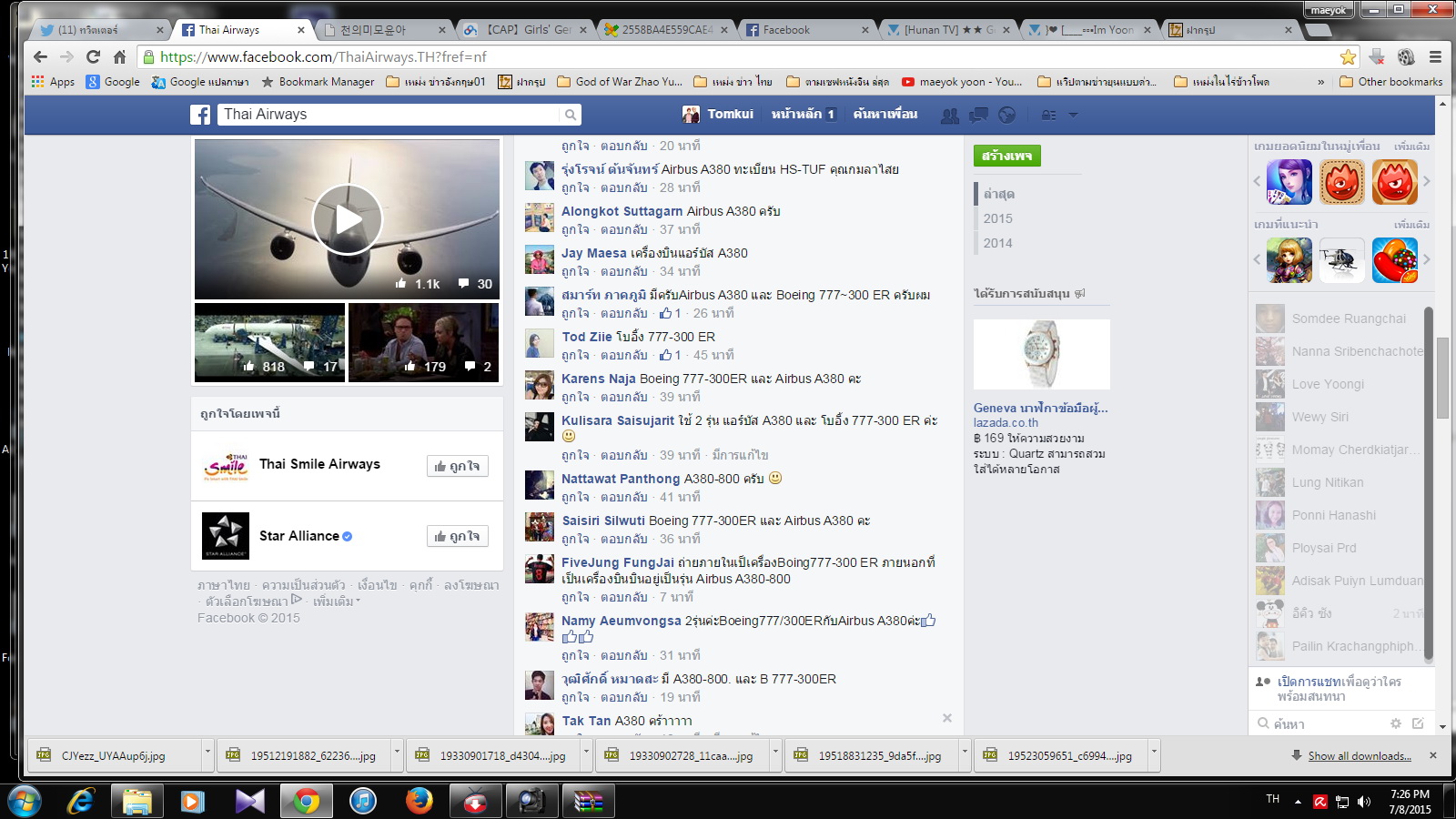Launch the helicopter game icon
Viewport: 1456px width, 819px height.
click(x=1342, y=260)
